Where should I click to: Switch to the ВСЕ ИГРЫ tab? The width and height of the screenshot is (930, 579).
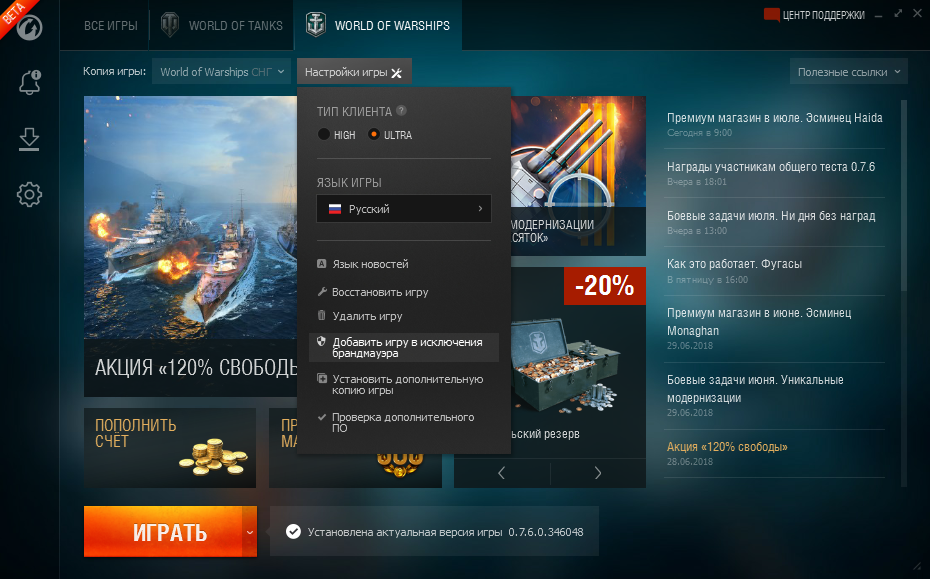point(111,26)
